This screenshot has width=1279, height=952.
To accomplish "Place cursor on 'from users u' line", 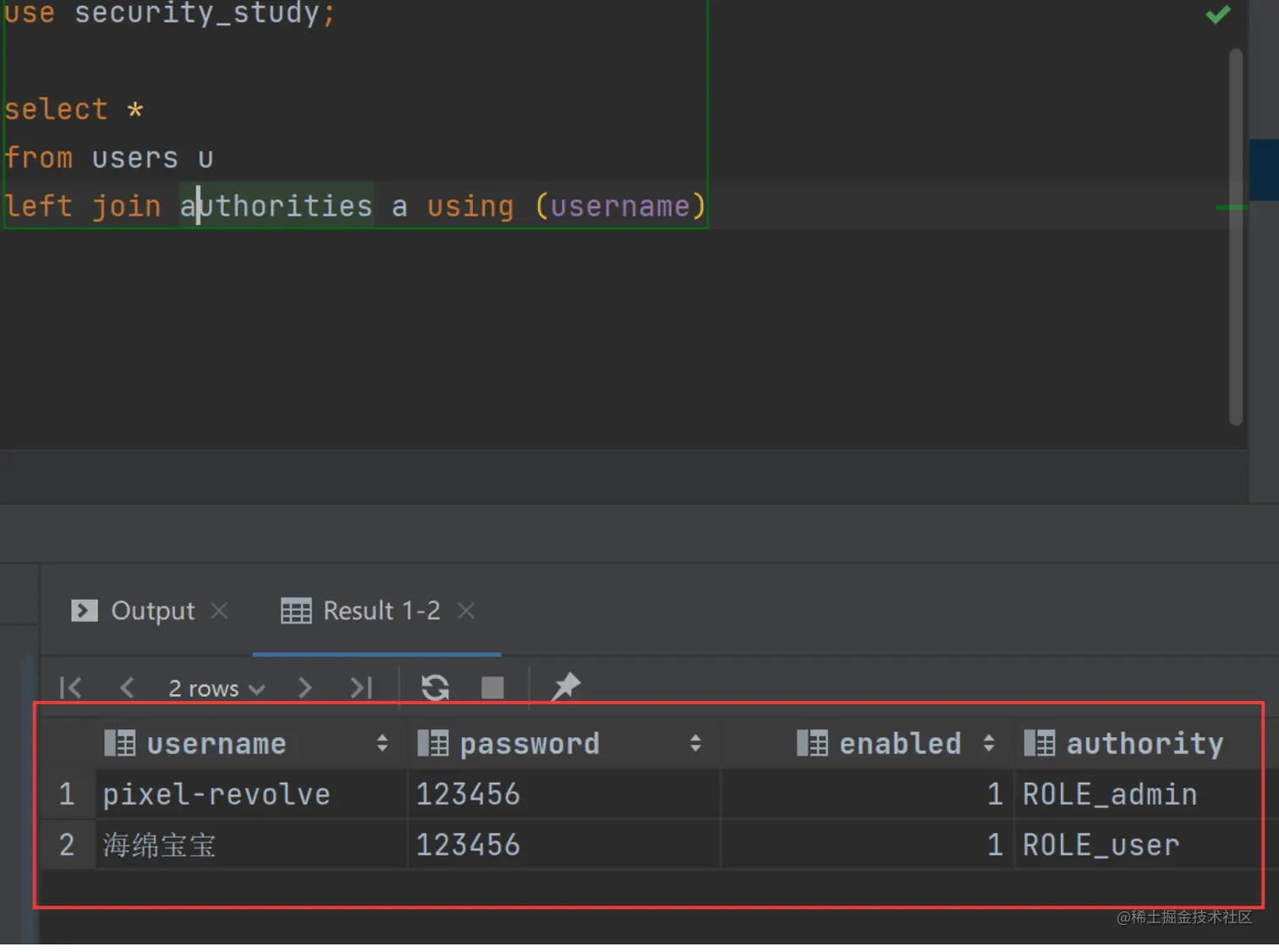I will 108,157.
